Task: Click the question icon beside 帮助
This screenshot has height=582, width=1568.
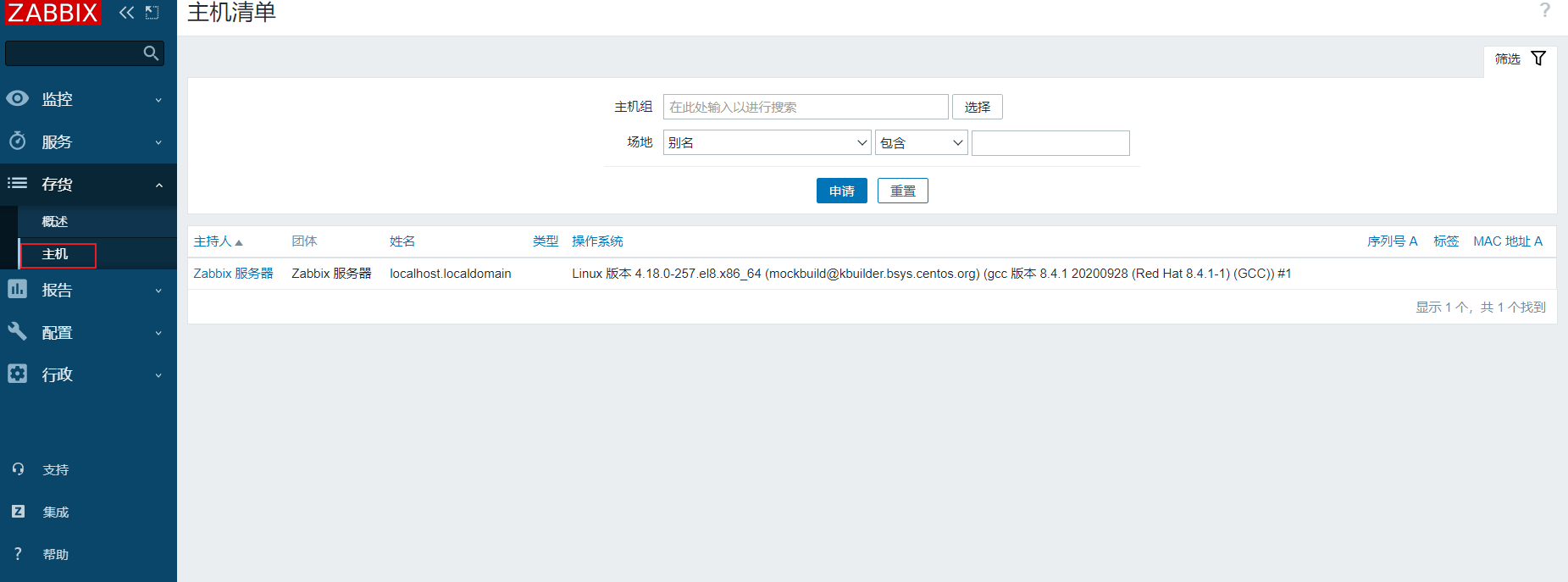Action: [18, 553]
